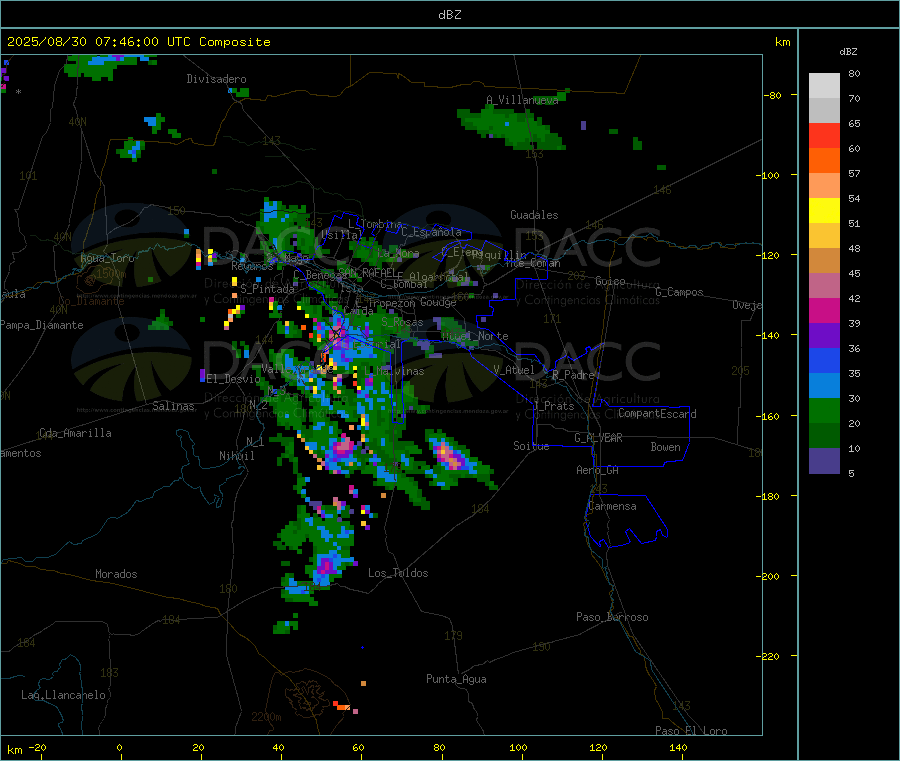The width and height of the screenshot is (900, 761).
Task: Click the '2025/08/30 07:46:00 UTC Composite' timestamp
Action: click(138, 42)
